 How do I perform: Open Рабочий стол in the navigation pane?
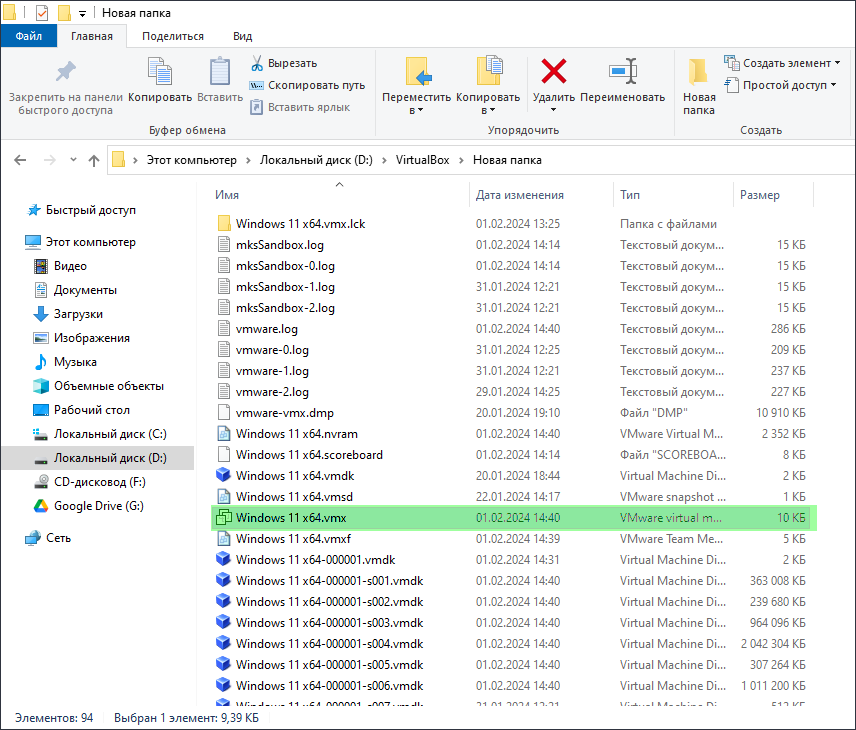92,410
